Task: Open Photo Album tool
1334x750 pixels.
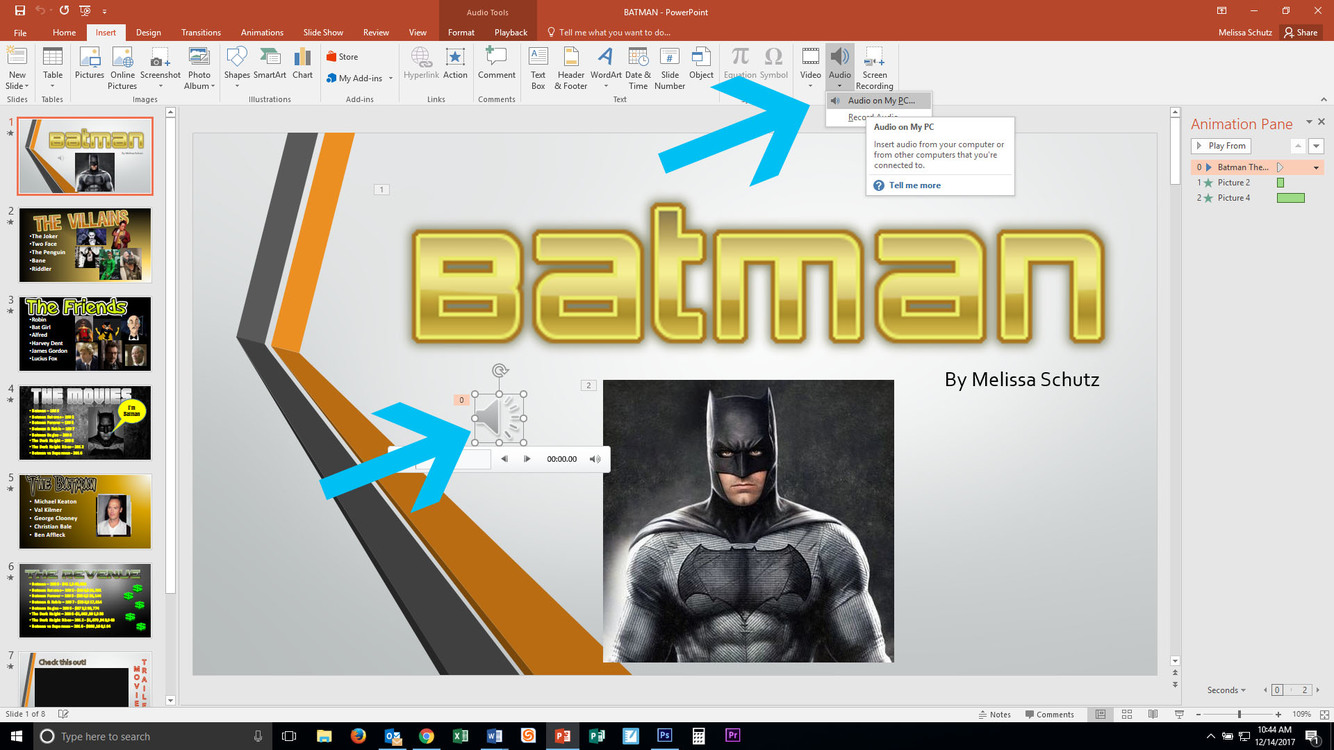Action: pyautogui.click(x=199, y=67)
